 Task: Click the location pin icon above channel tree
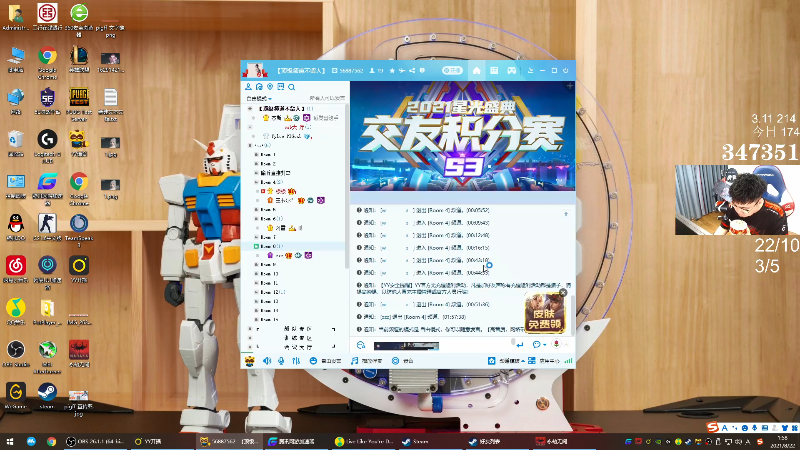(270, 87)
